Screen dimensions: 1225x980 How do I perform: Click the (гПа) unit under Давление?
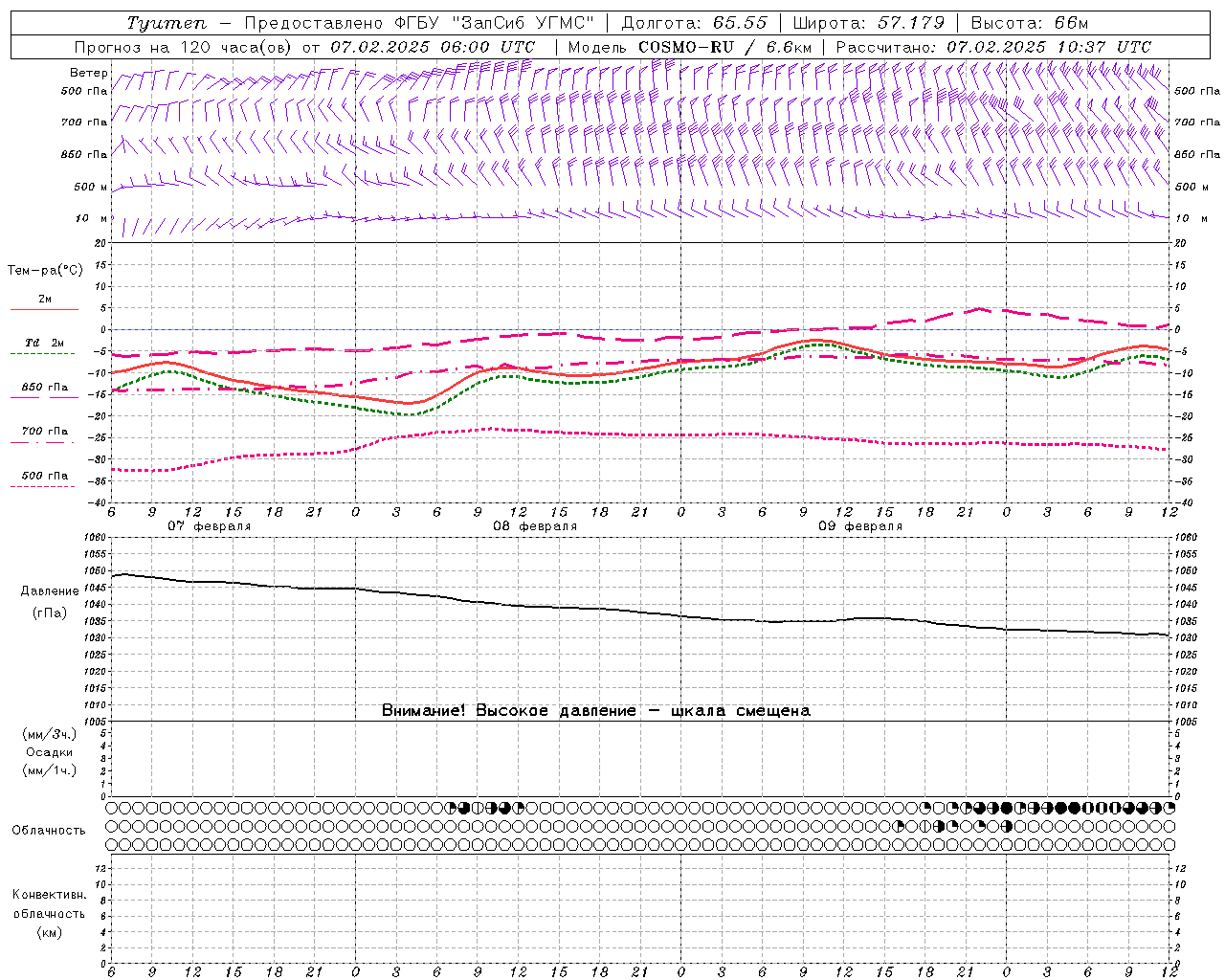(50, 613)
